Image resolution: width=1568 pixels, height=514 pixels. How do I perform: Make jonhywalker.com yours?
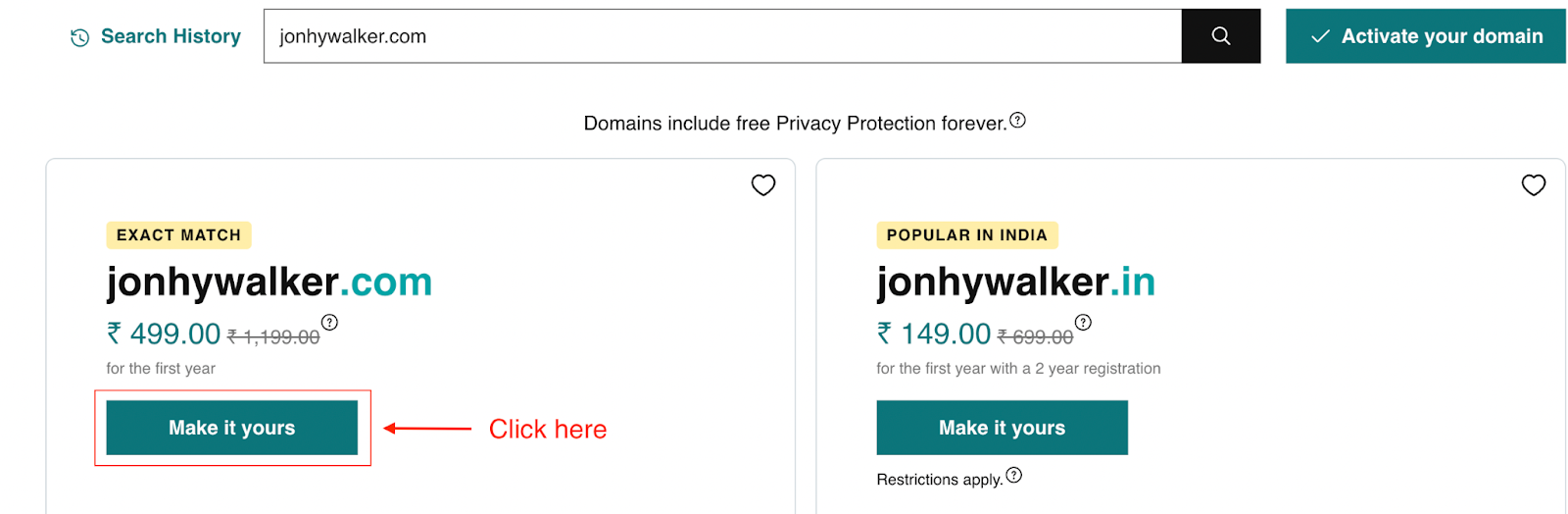click(232, 428)
